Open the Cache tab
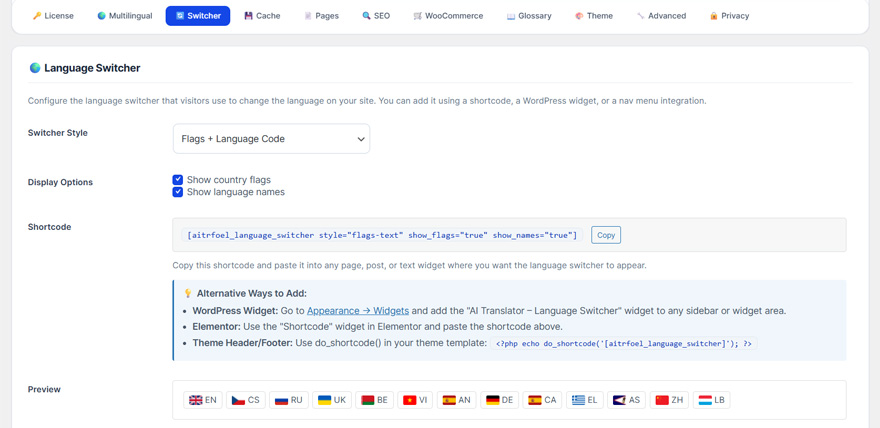Image resolution: width=880 pixels, height=428 pixels. tap(262, 16)
